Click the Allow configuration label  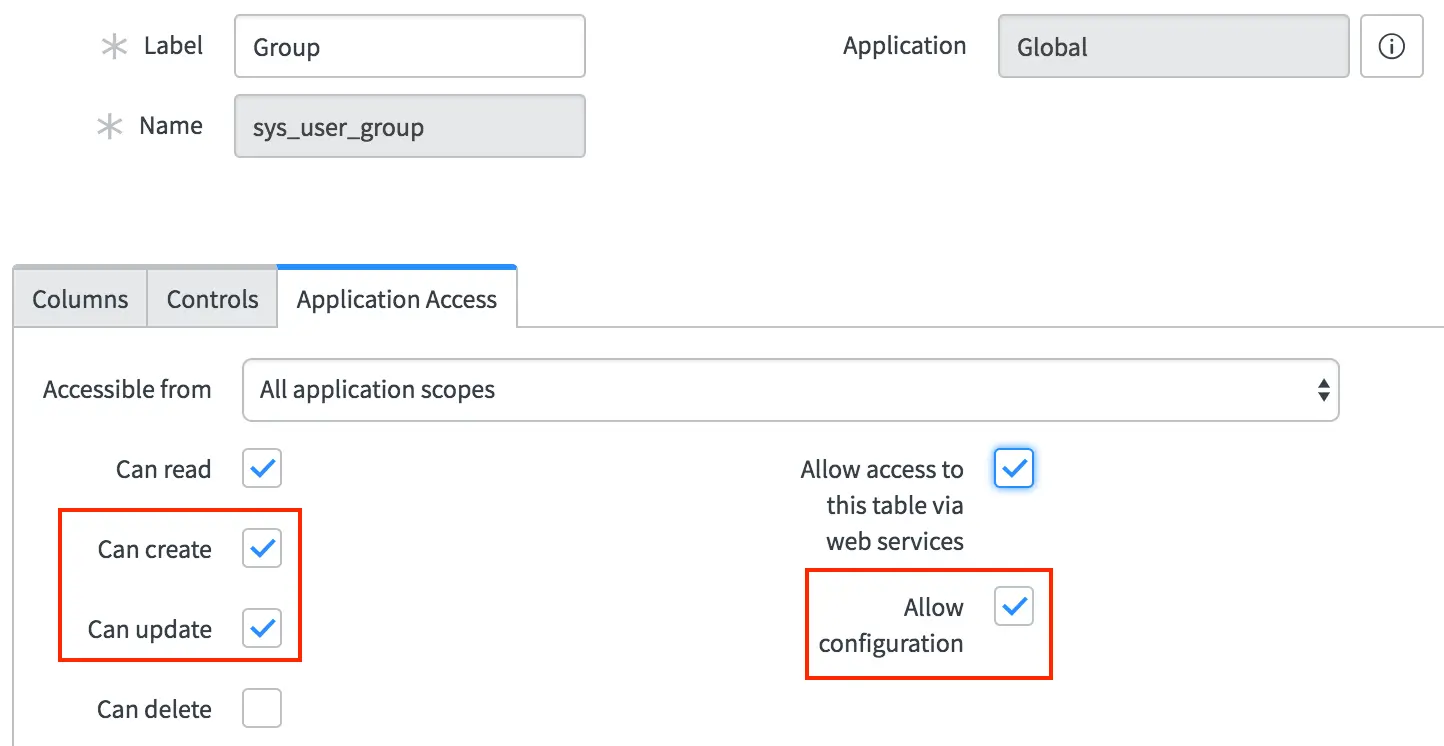891,625
